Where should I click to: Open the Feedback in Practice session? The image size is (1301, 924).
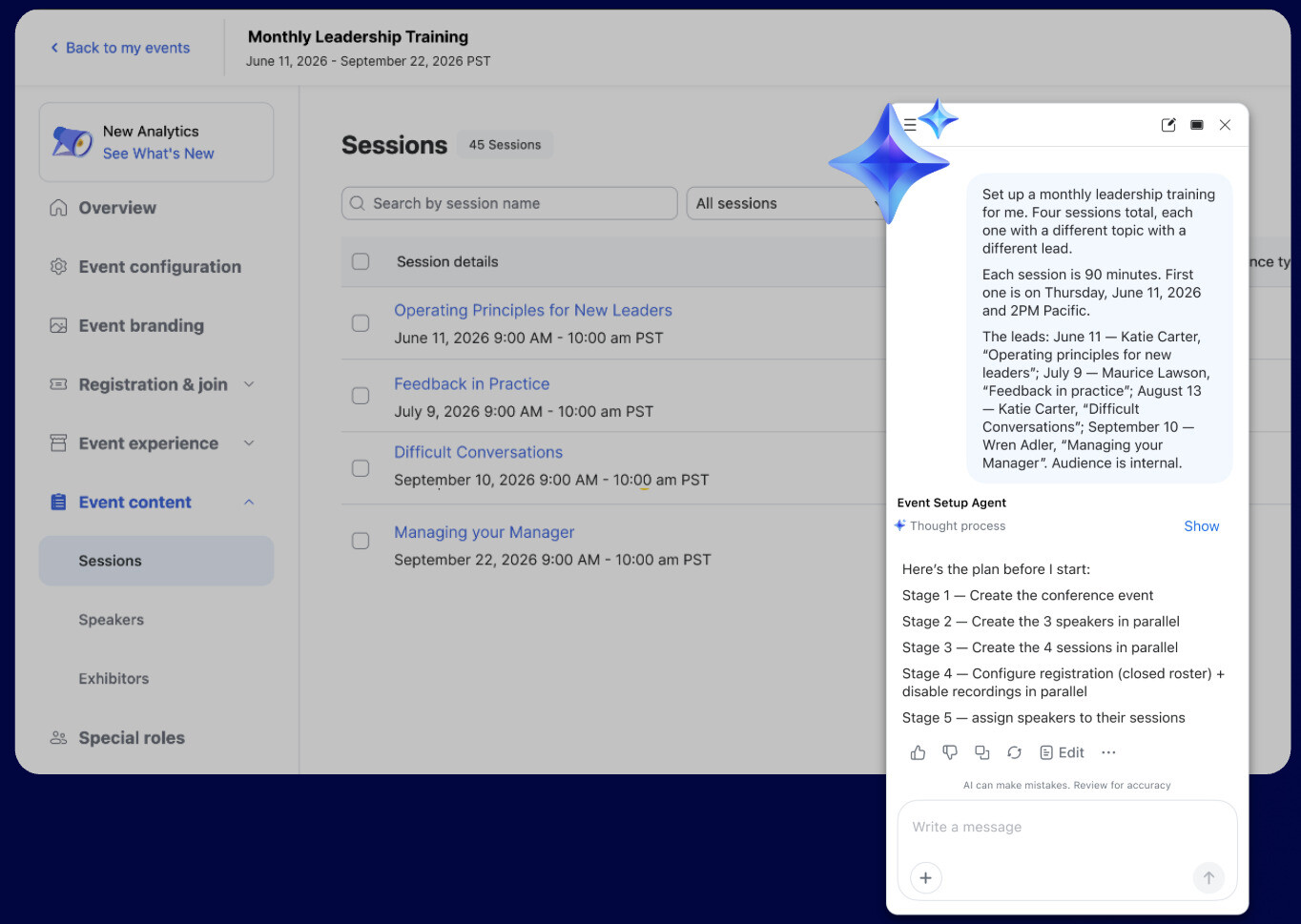(472, 384)
